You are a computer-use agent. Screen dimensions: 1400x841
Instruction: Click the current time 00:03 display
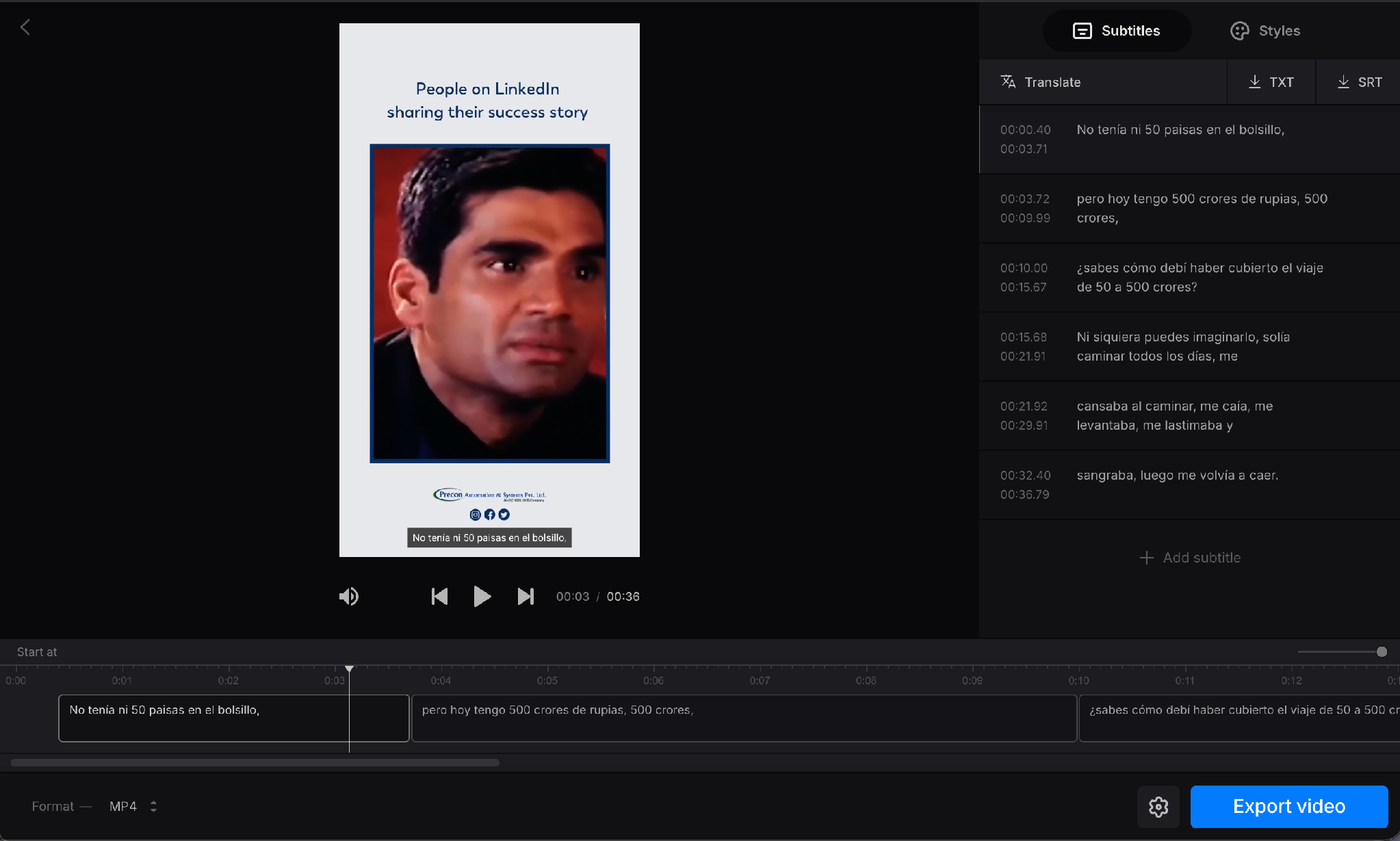(x=573, y=597)
